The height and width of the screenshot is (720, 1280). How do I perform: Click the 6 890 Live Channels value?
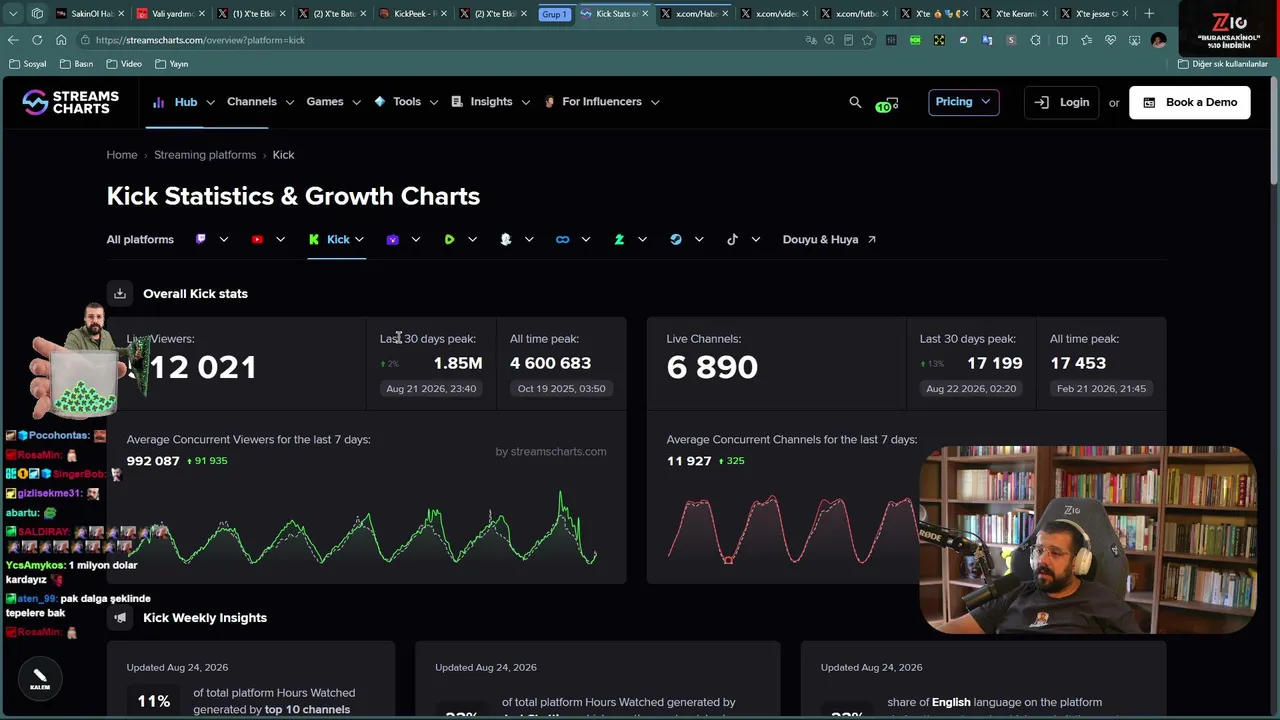tap(712, 367)
